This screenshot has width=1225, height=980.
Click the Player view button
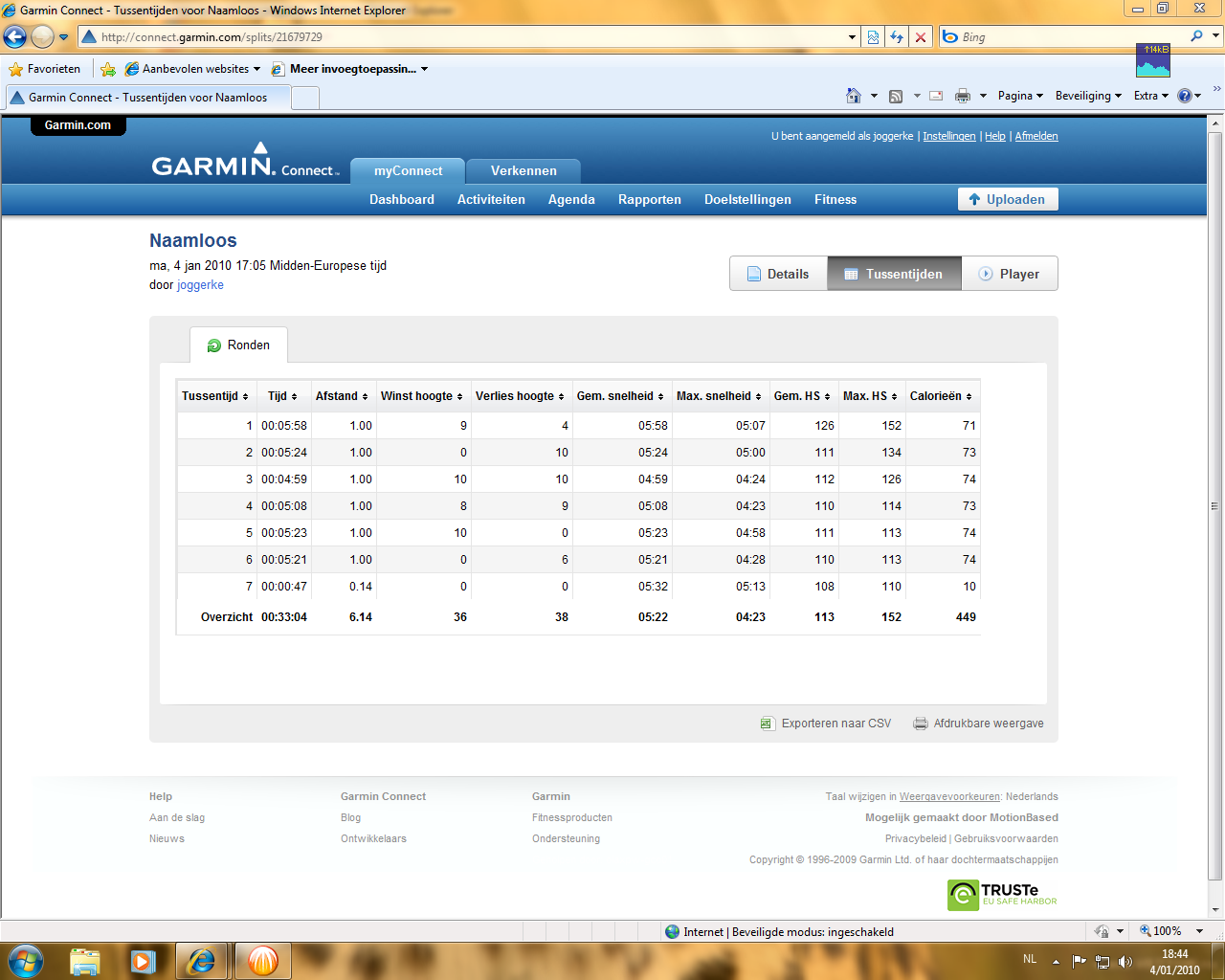(x=1010, y=274)
